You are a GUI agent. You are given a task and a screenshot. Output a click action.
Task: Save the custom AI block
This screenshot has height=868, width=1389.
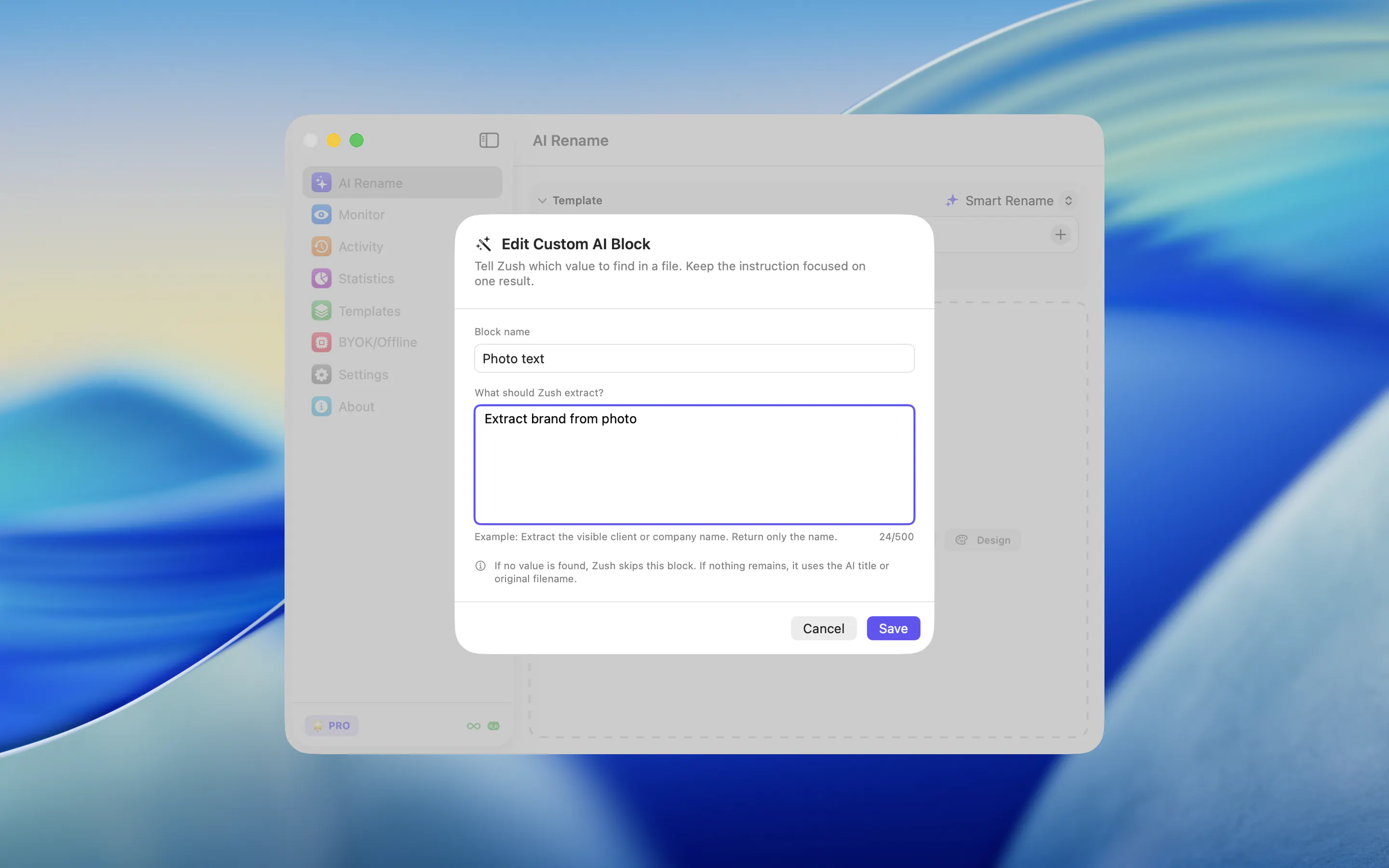(x=893, y=628)
